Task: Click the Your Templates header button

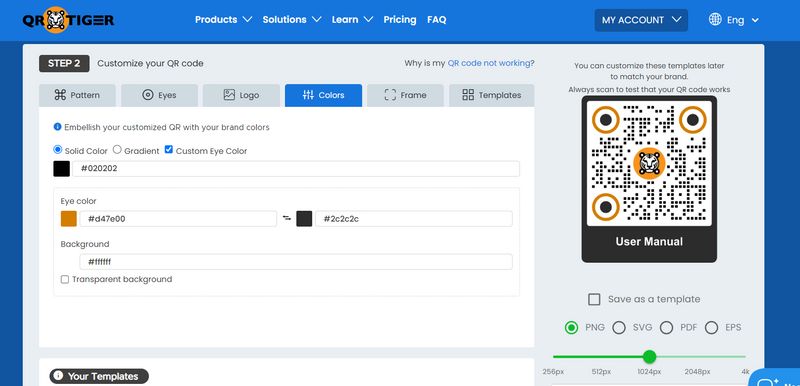Action: point(99,376)
